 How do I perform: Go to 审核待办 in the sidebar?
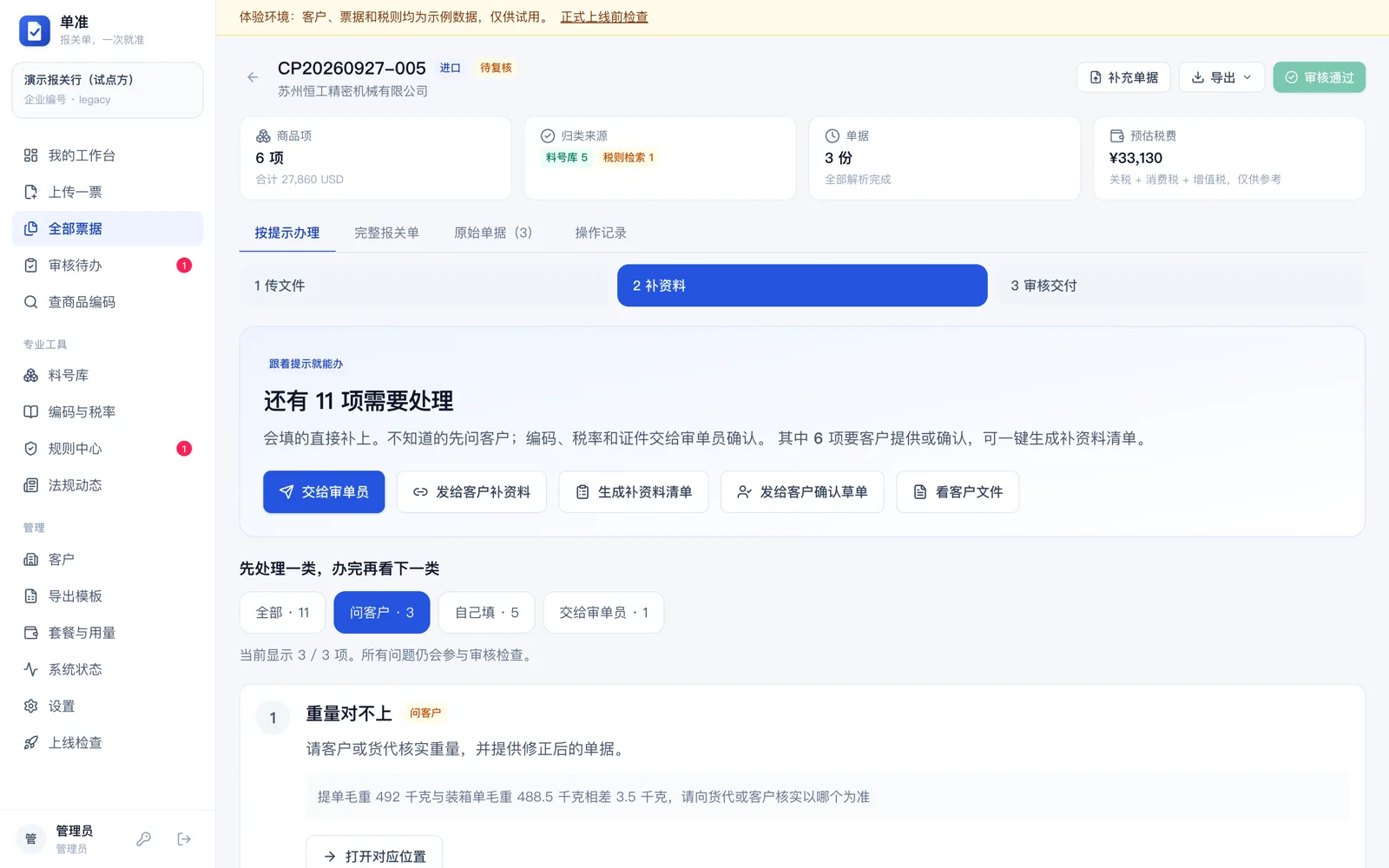pyautogui.click(x=108, y=265)
